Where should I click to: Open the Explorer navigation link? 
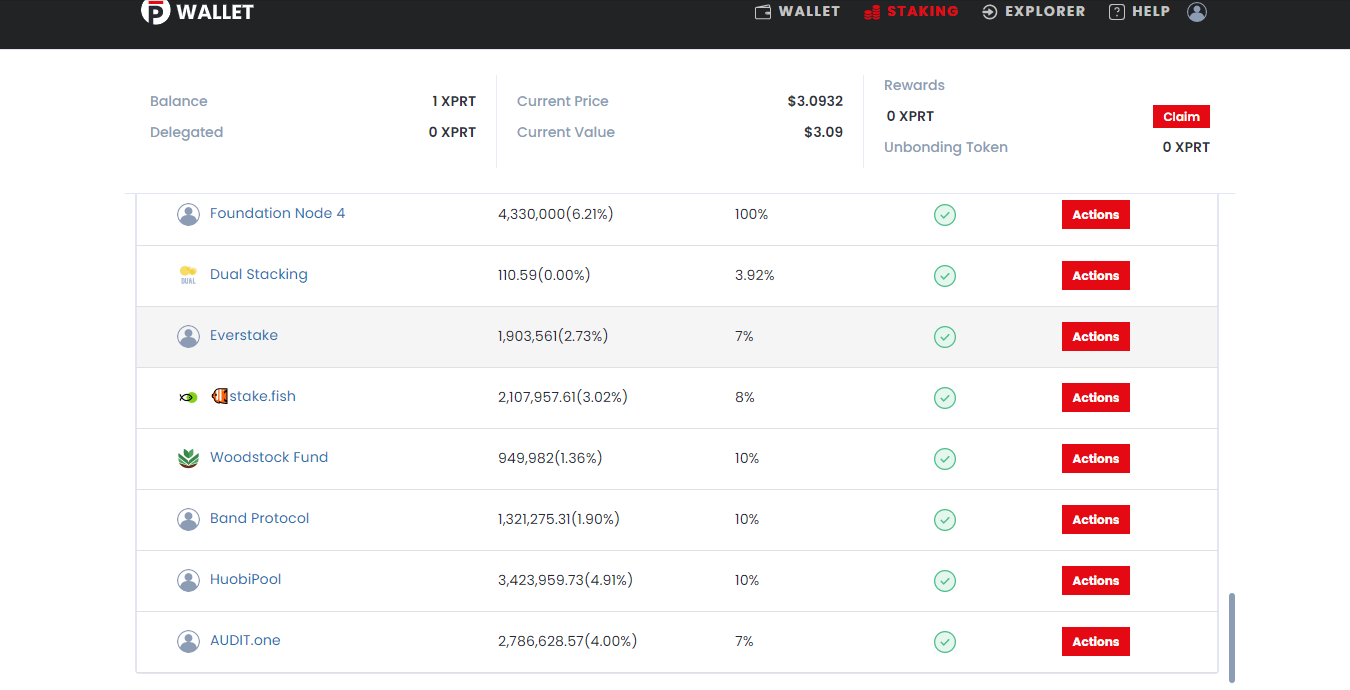[1034, 12]
